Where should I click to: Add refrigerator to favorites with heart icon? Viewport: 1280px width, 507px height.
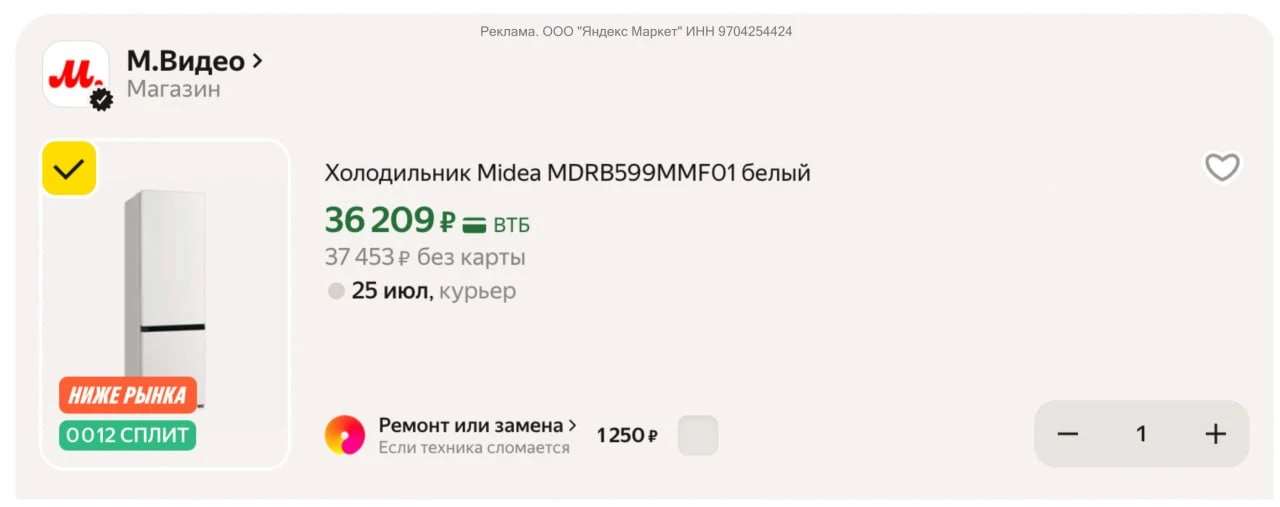(1222, 167)
